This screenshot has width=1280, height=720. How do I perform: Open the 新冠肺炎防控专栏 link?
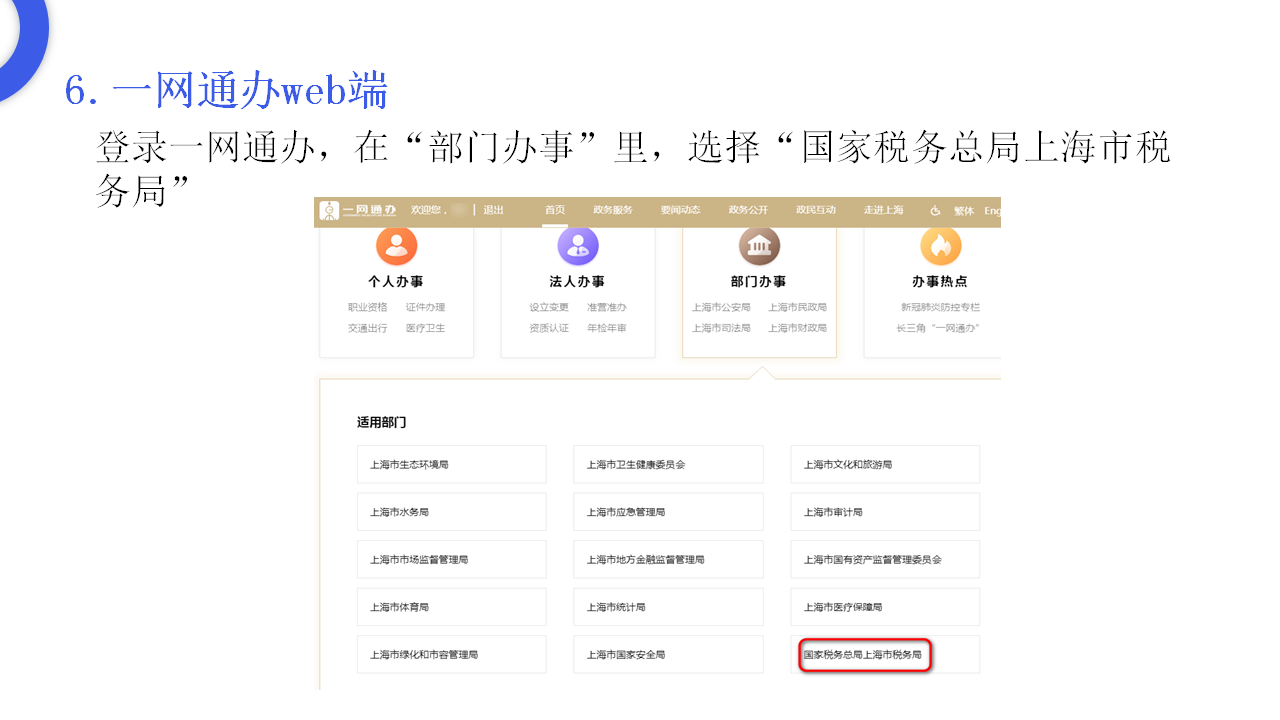click(x=941, y=307)
